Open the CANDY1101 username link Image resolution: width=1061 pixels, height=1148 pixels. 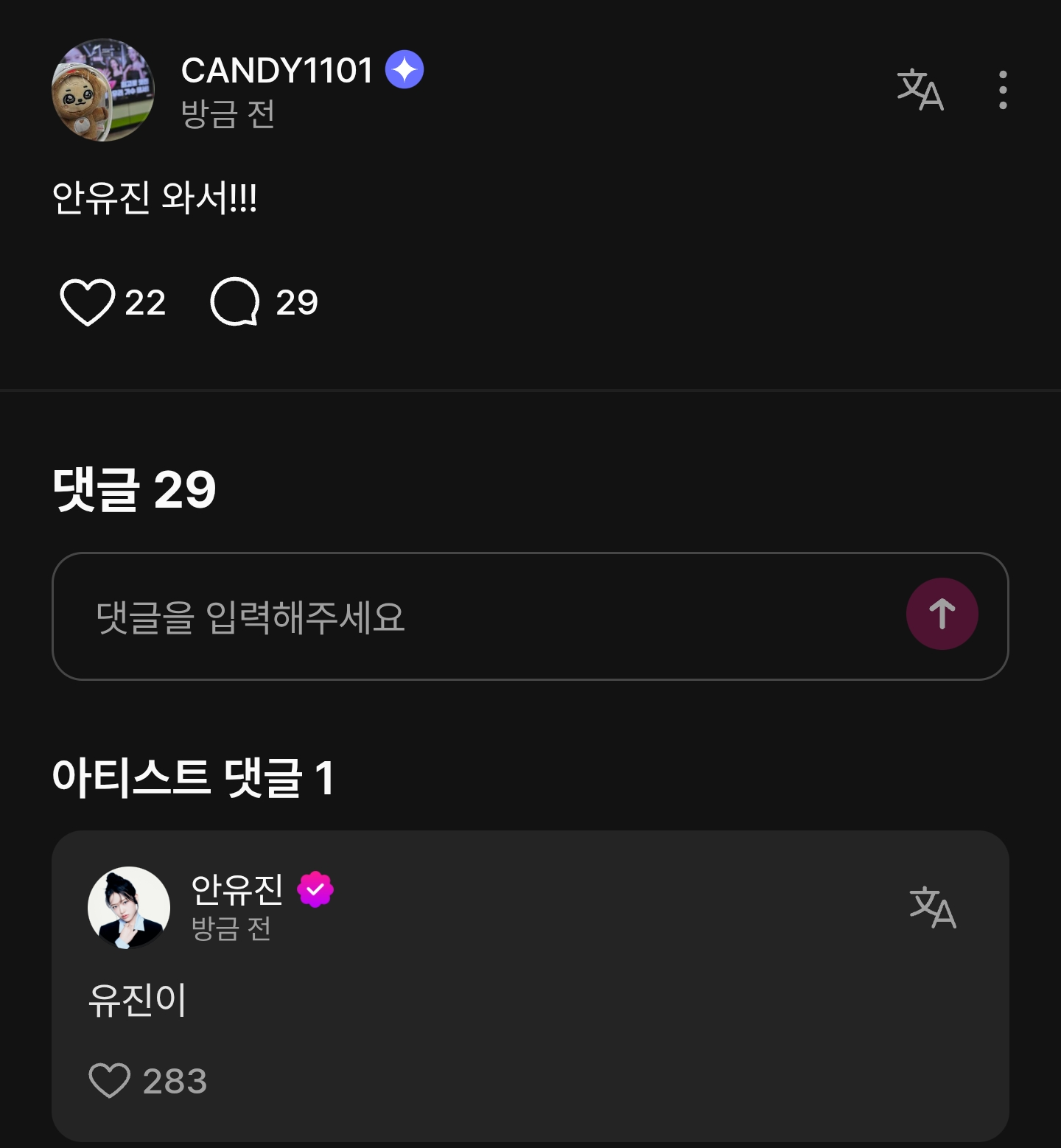[x=277, y=71]
